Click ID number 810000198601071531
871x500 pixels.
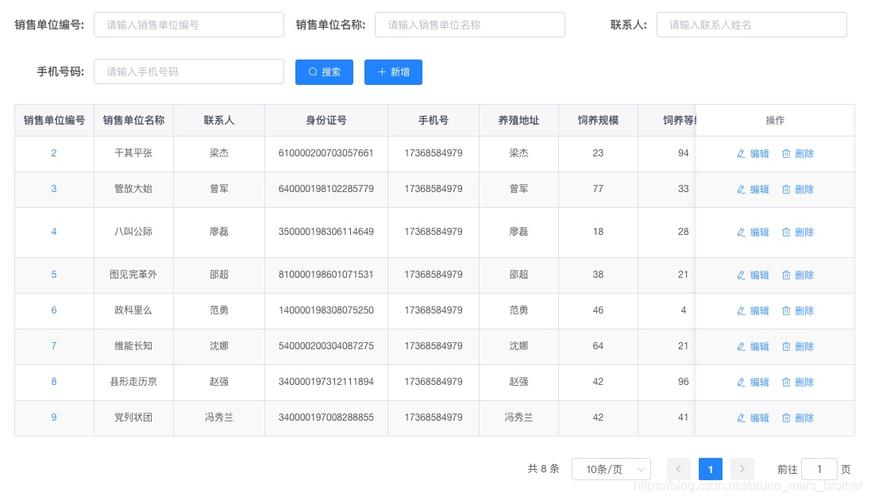pos(326,274)
